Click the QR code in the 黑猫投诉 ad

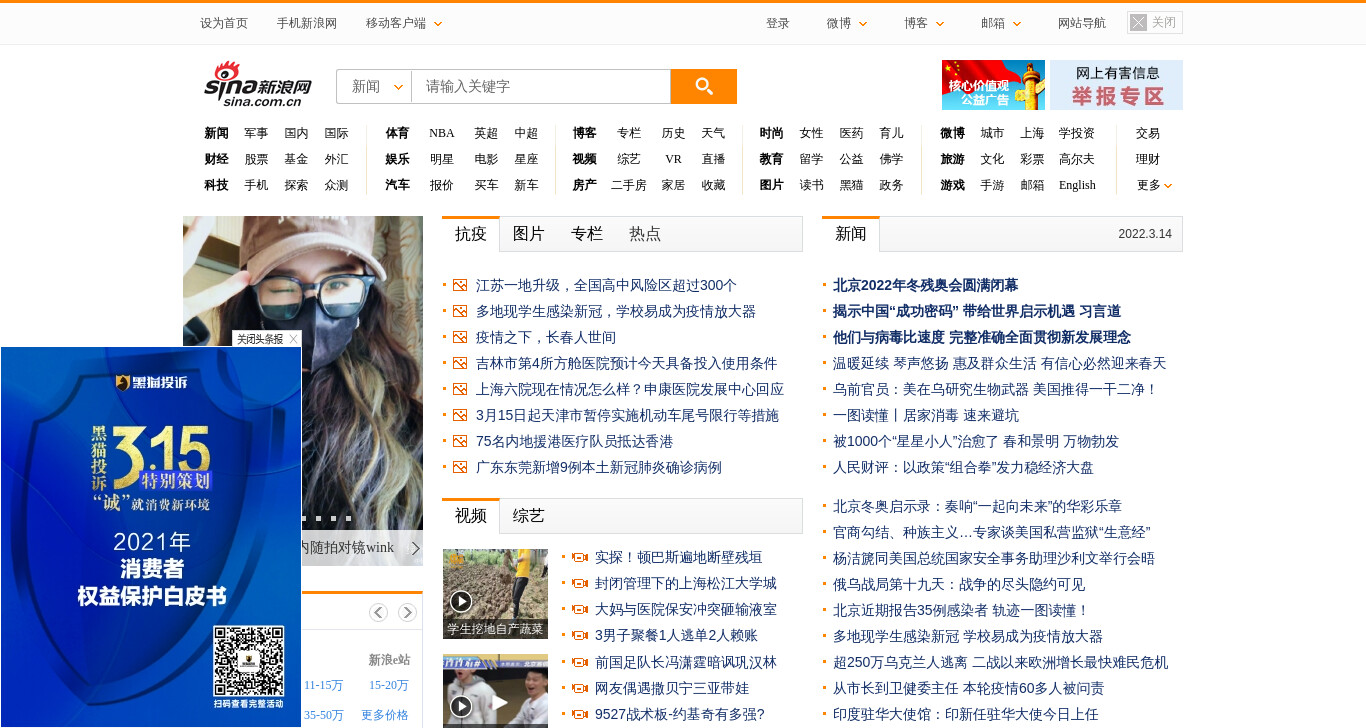click(249, 661)
